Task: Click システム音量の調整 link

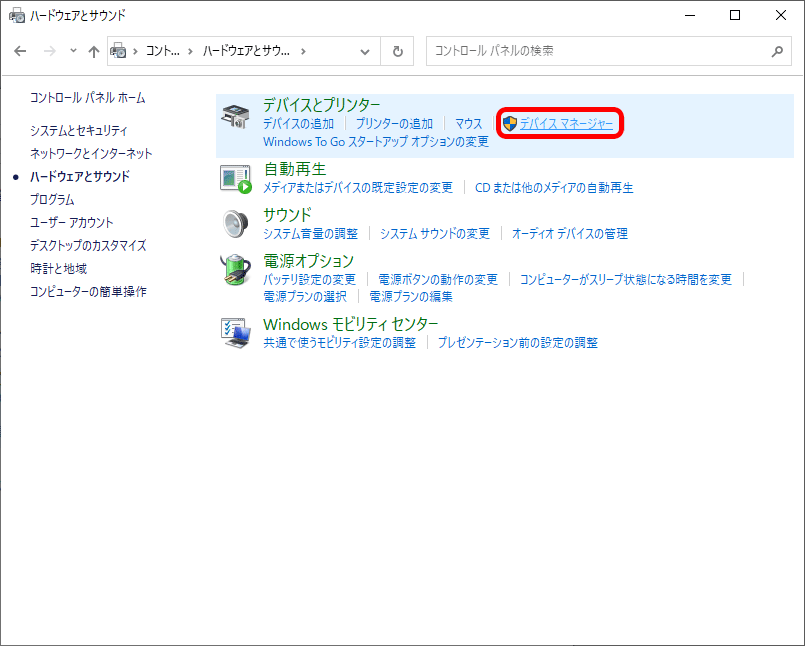Action: click(310, 234)
